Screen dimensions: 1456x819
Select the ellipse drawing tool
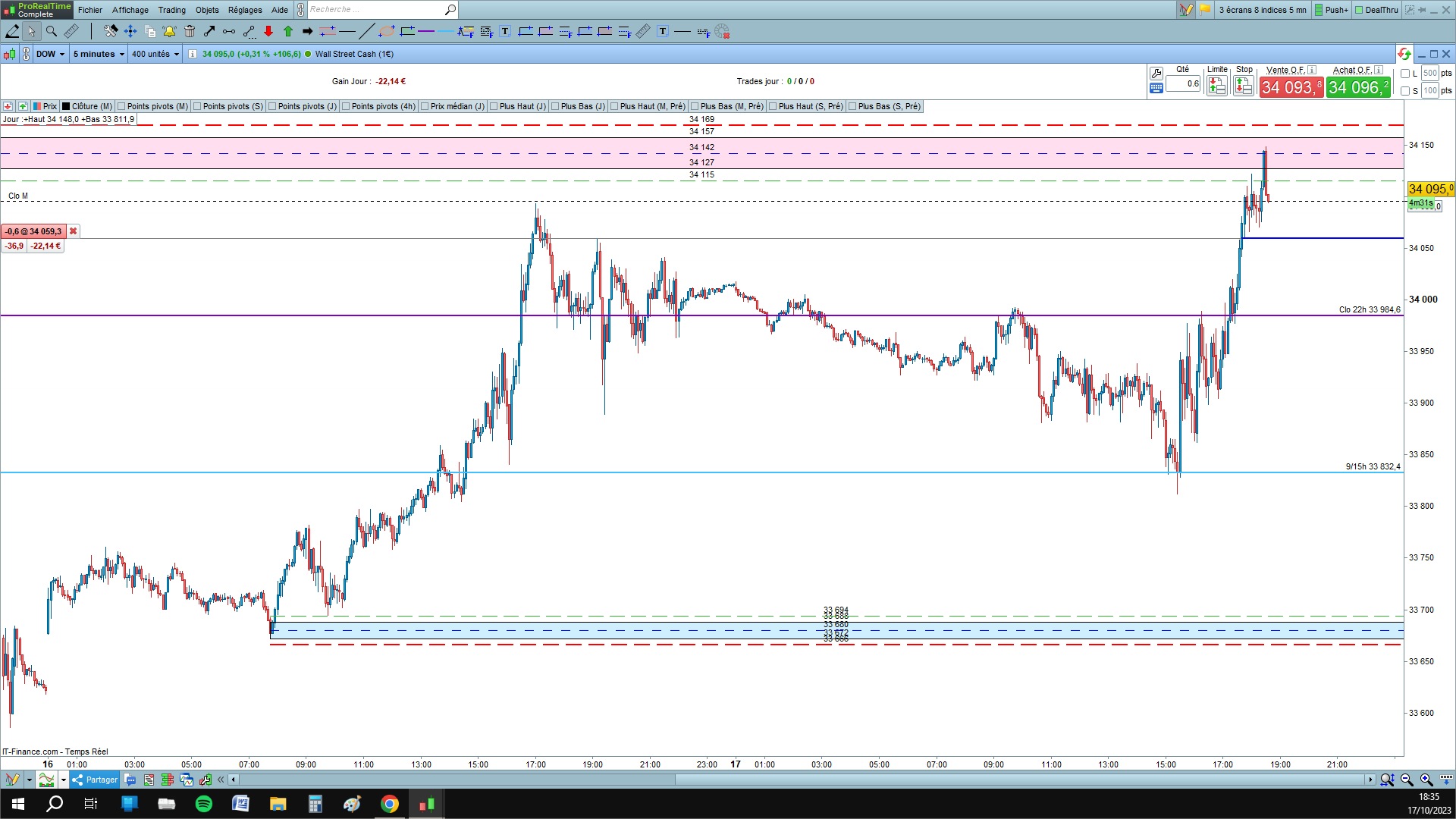387,31
